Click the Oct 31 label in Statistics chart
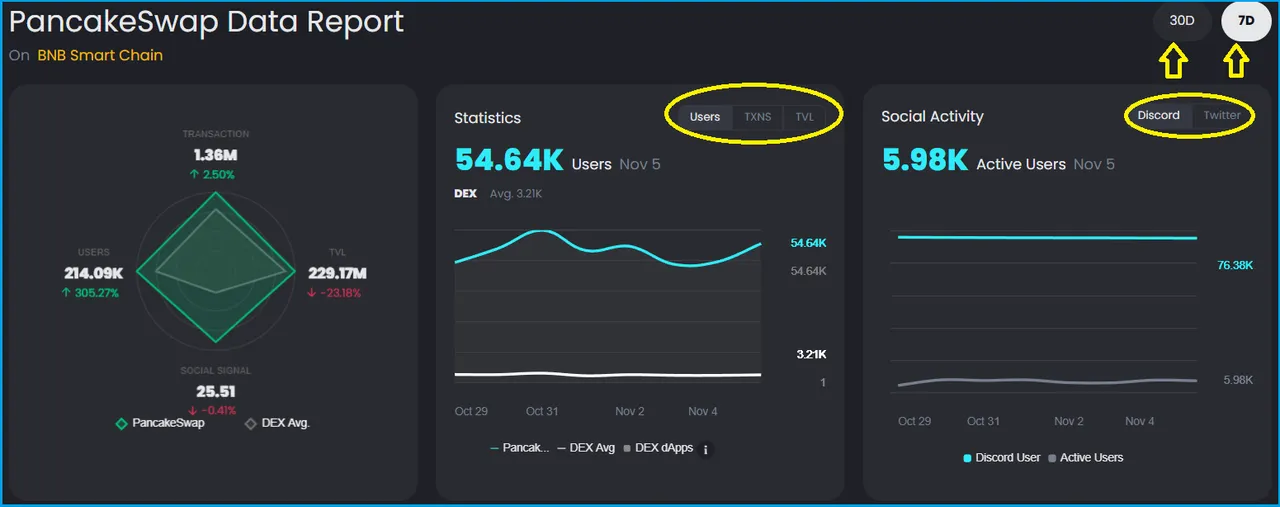 click(542, 411)
